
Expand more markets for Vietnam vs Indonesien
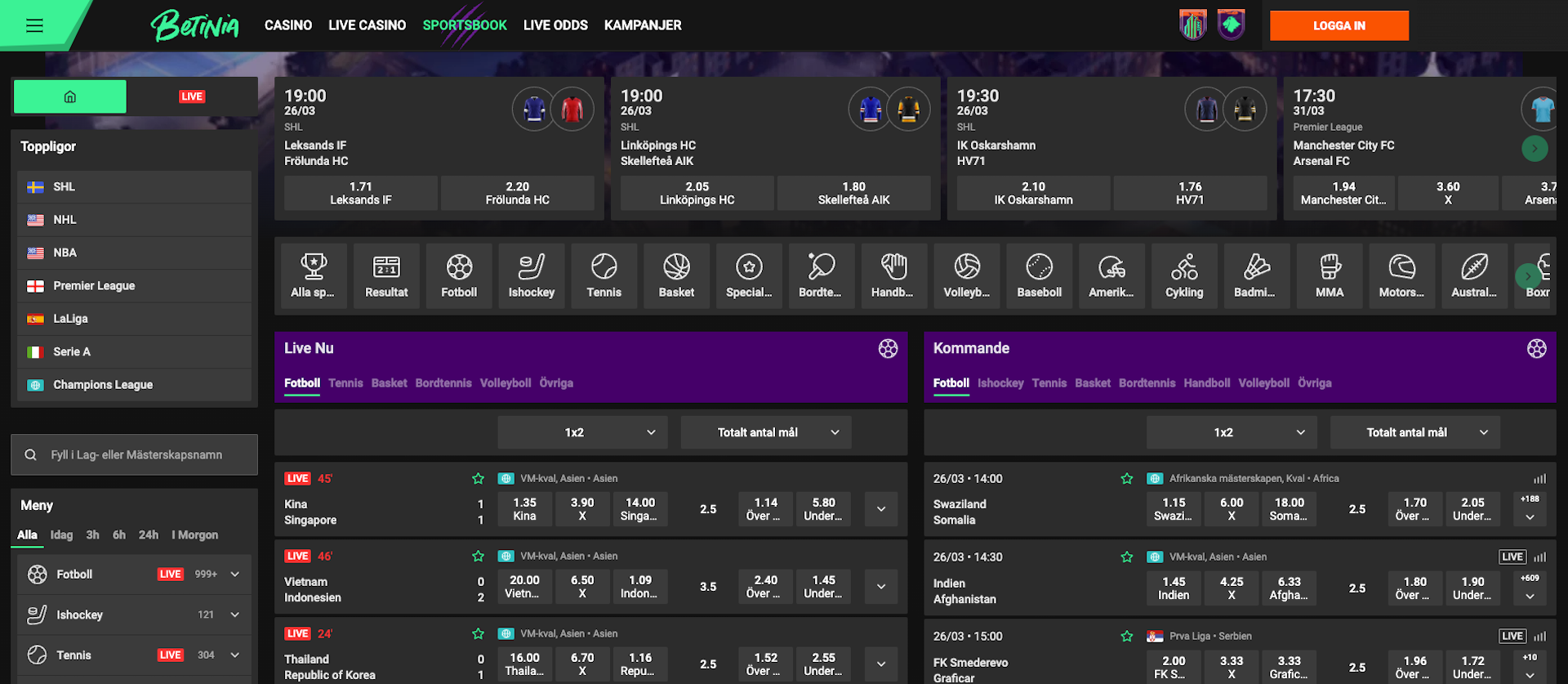coord(881,587)
